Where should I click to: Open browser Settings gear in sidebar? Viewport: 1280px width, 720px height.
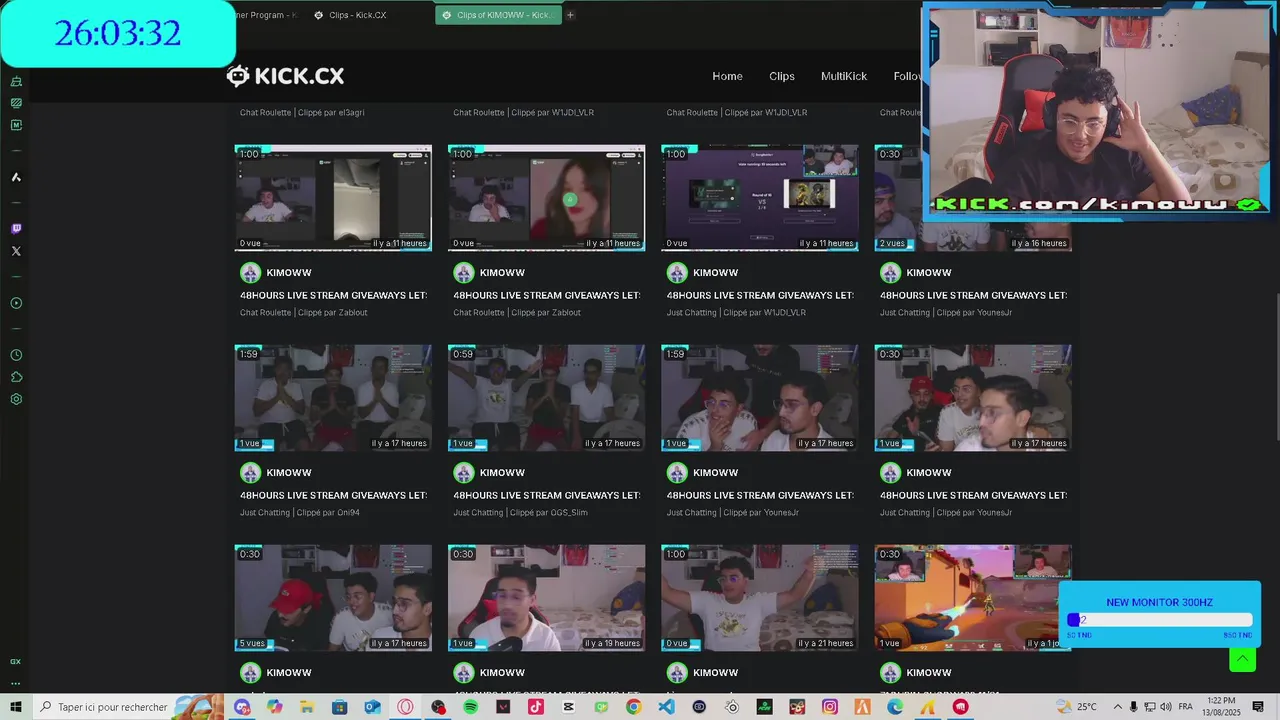(x=16, y=399)
